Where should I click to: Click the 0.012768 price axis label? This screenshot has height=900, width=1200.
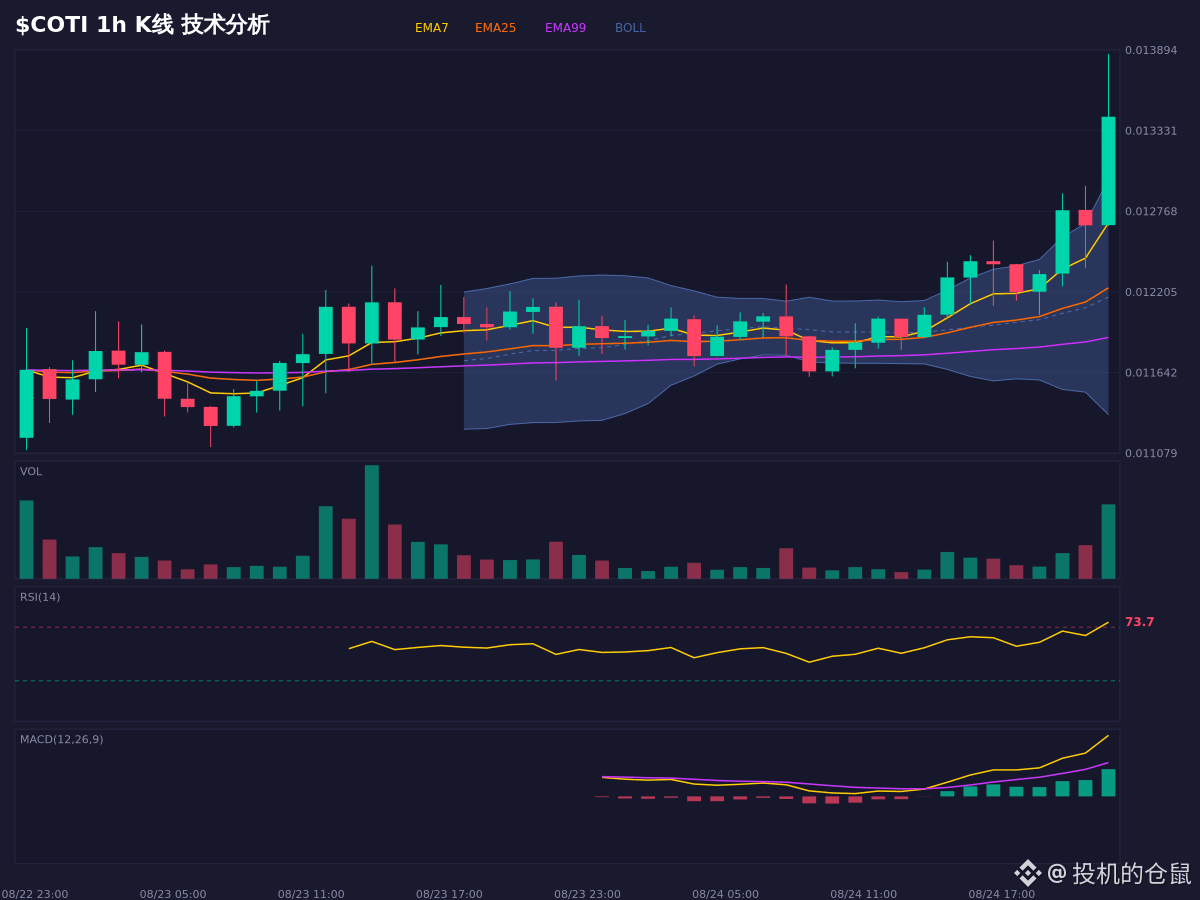[1151, 212]
